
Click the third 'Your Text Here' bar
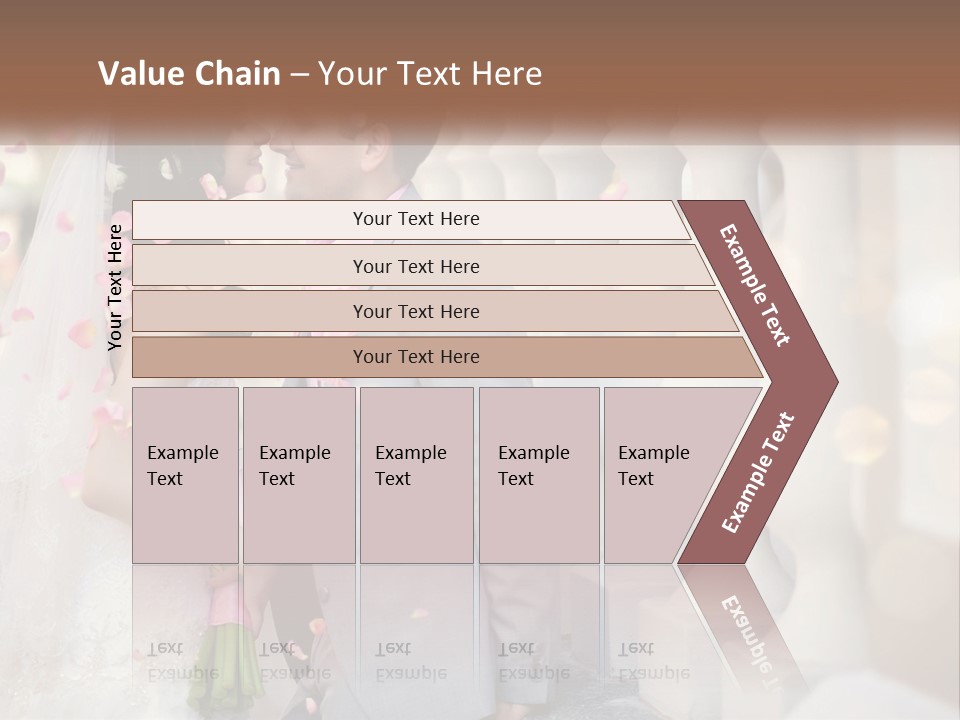435,311
